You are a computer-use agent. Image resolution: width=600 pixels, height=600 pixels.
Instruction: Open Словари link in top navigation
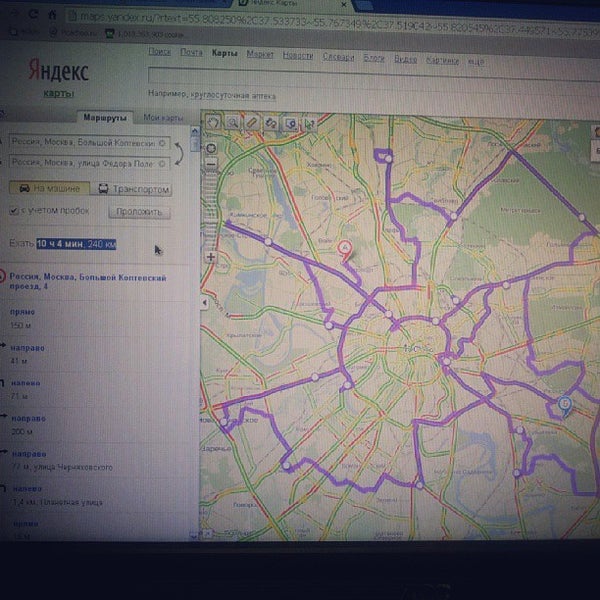coord(338,57)
